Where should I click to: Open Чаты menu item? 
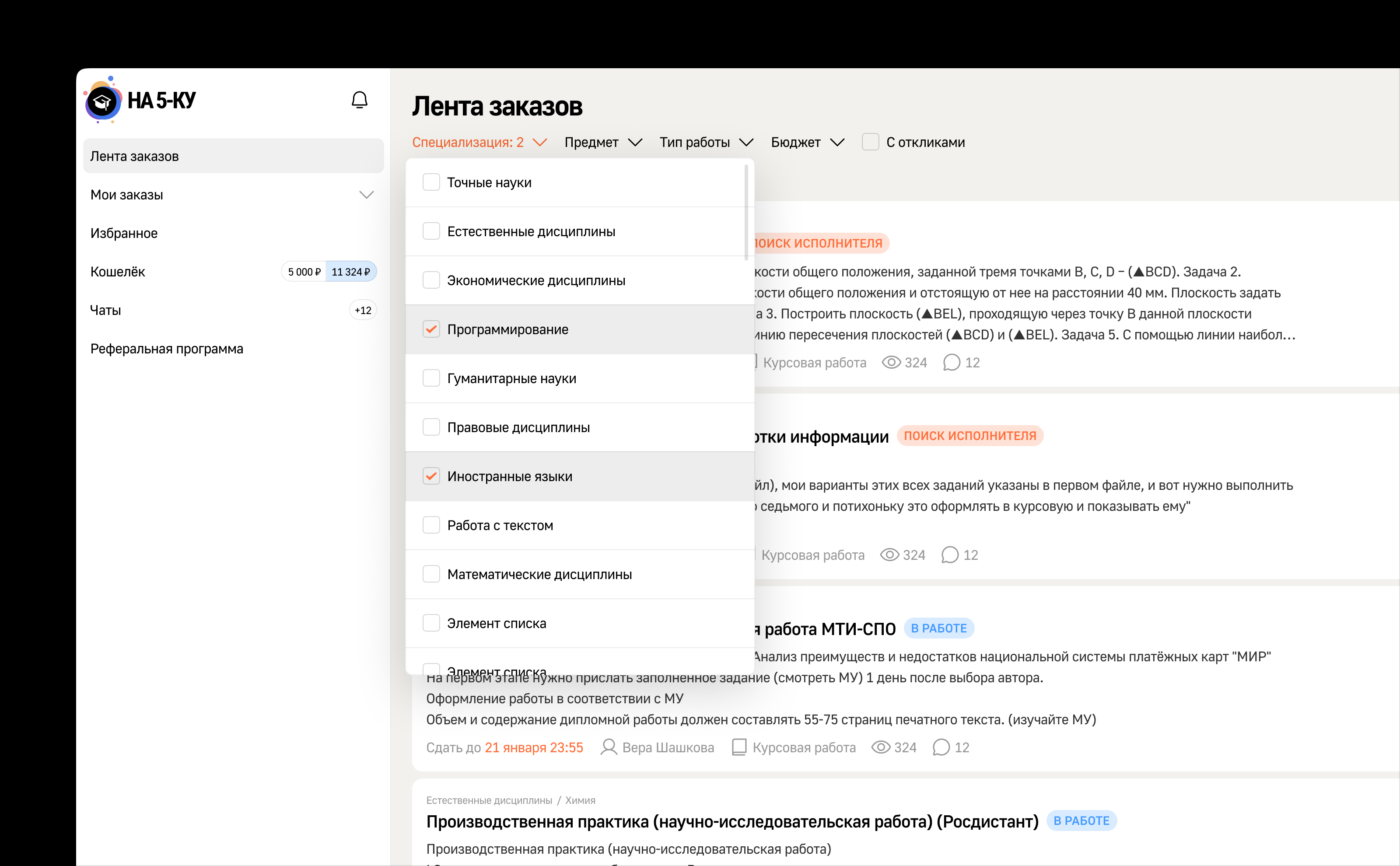pos(105,310)
